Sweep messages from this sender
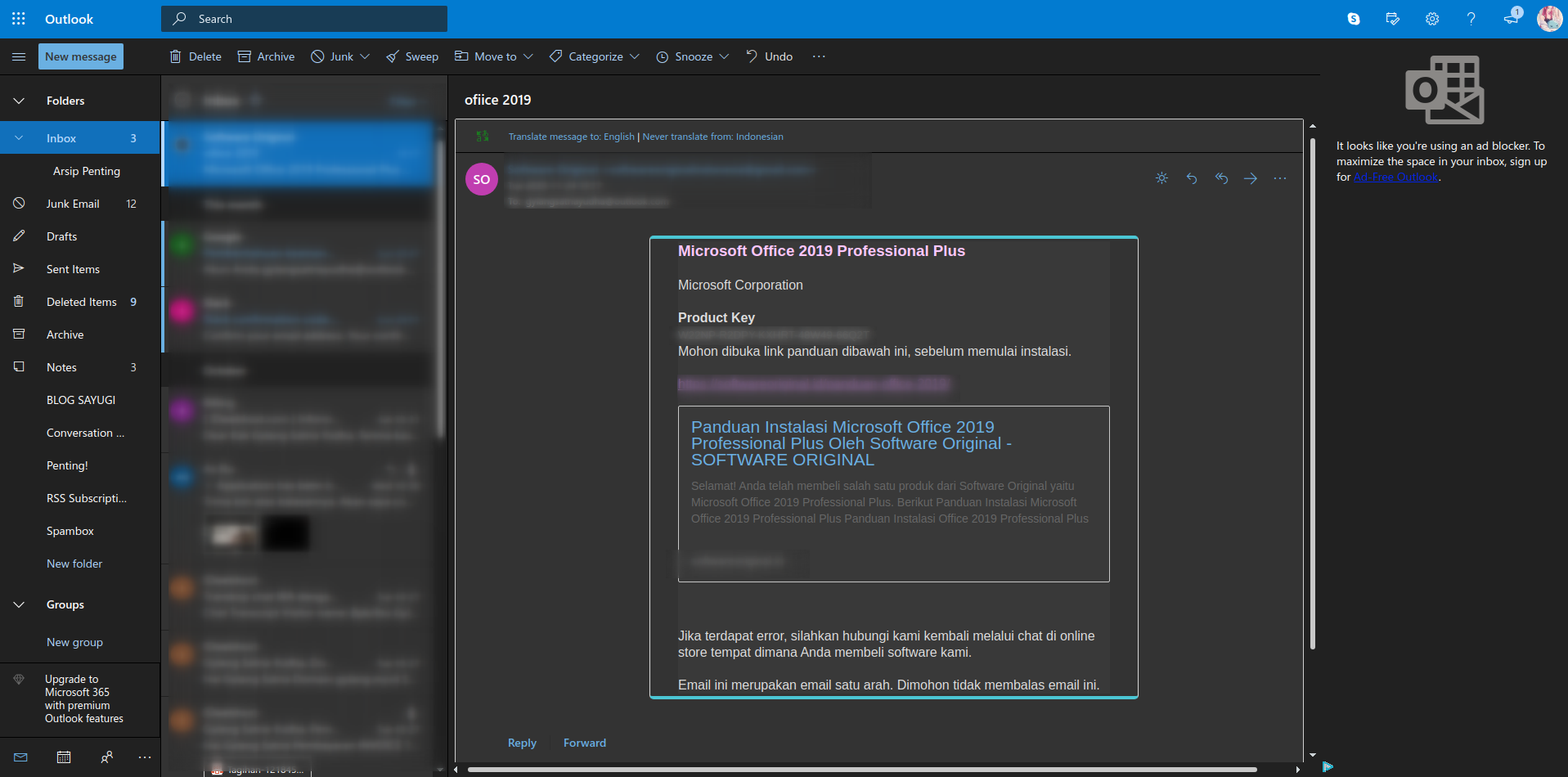Image resolution: width=1568 pixels, height=777 pixels. point(412,56)
